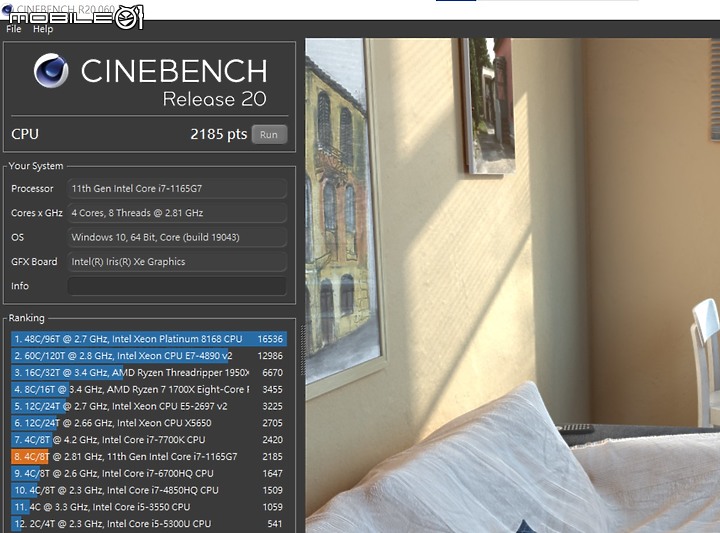Click the panel splitter handle beside ranking
720x533 pixels.
[x=302, y=350]
